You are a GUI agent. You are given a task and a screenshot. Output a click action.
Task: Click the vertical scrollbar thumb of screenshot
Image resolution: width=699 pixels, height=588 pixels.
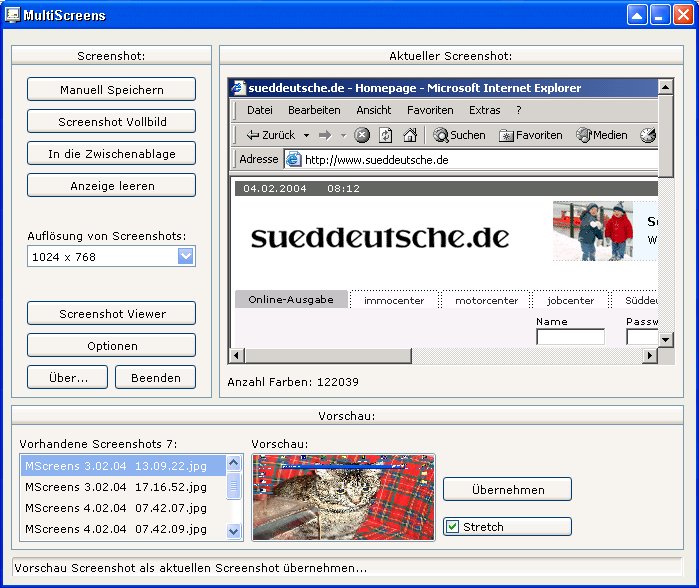click(x=665, y=136)
